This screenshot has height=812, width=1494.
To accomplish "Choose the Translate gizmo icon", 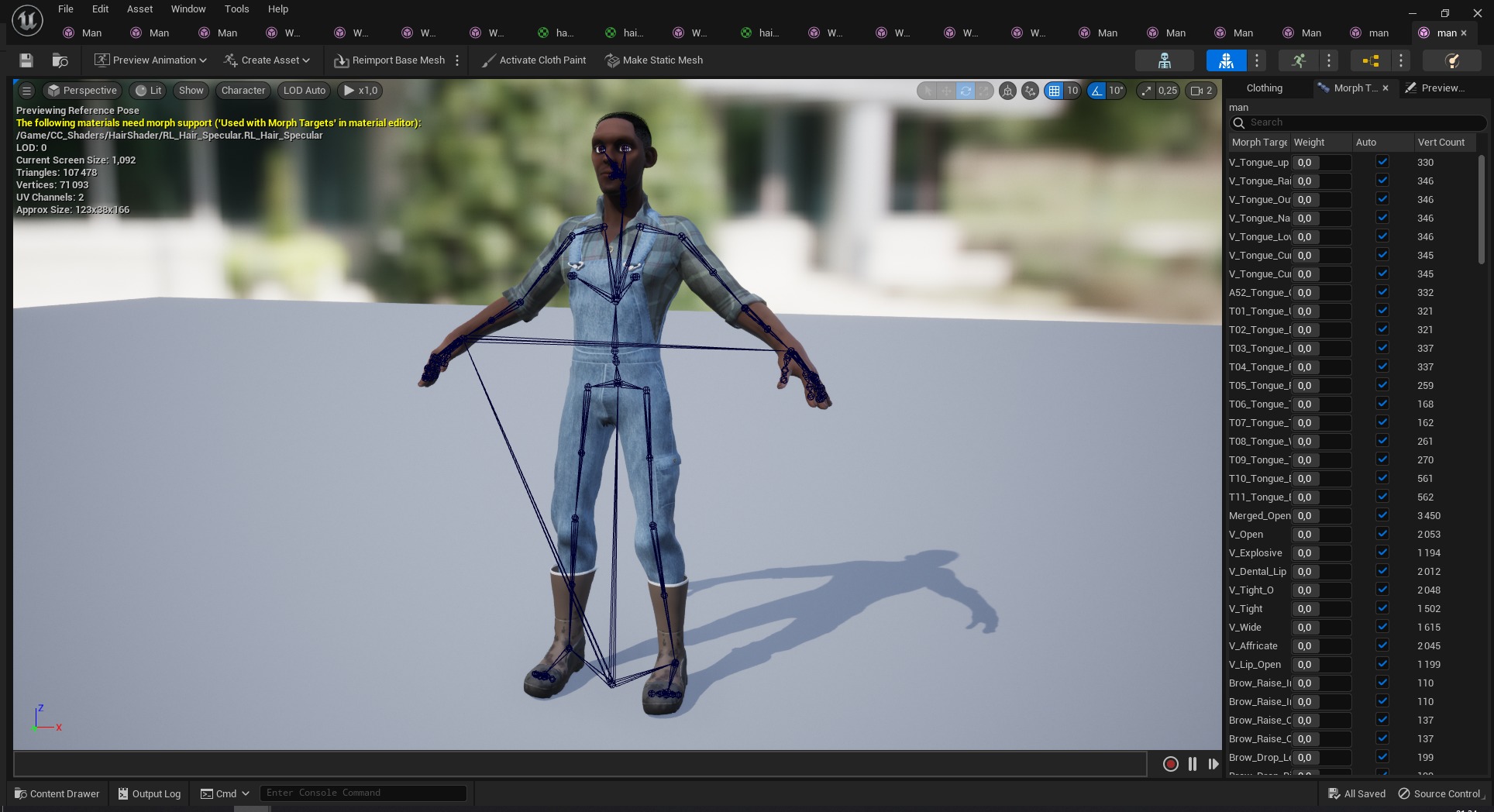I will (946, 91).
